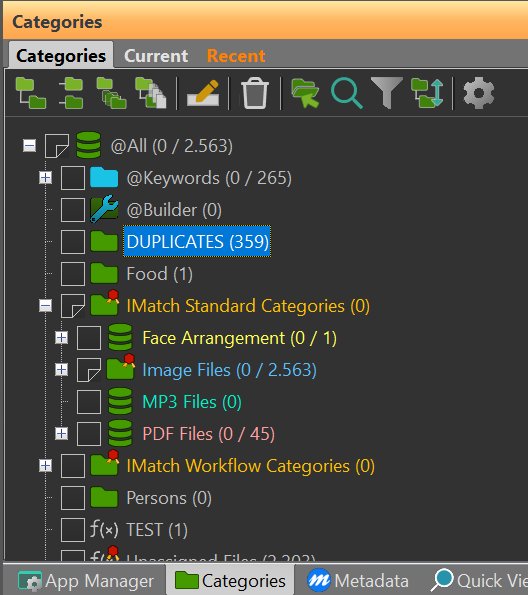Check the MP3 Files checkbox
The width and height of the screenshot is (528, 595).
(88, 401)
